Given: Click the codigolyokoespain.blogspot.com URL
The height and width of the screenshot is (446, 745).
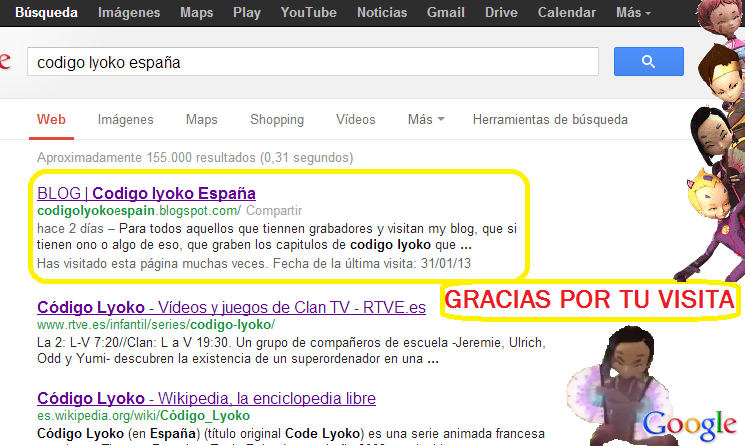Looking at the screenshot, I should pyautogui.click(x=139, y=210).
